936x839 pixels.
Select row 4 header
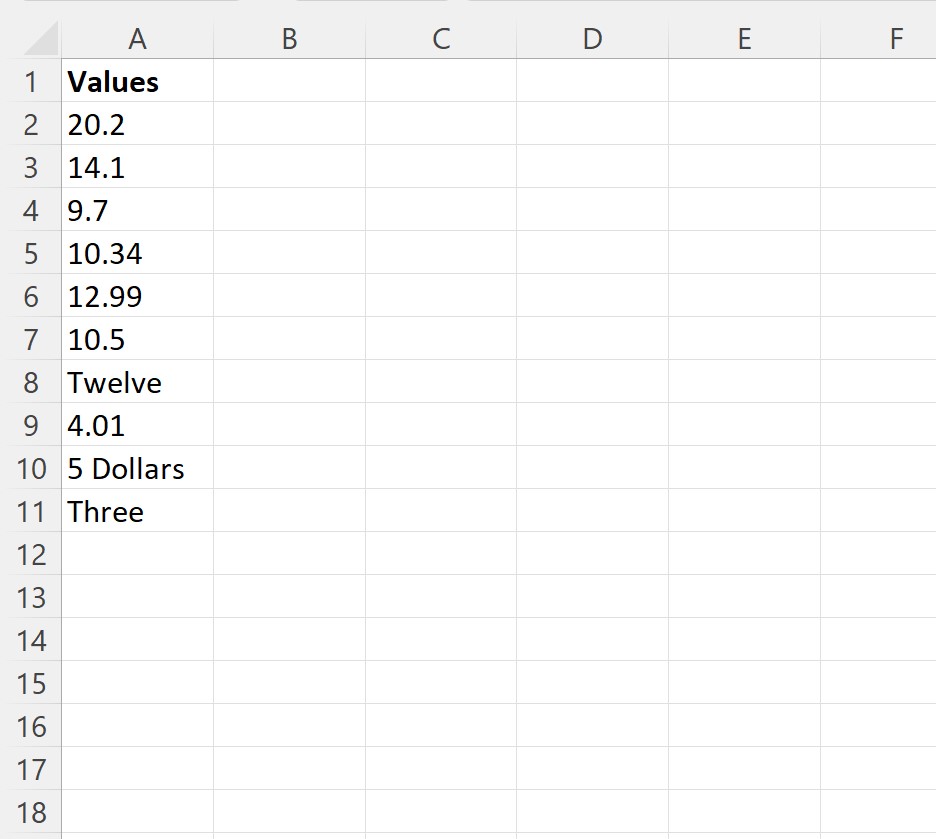click(31, 209)
